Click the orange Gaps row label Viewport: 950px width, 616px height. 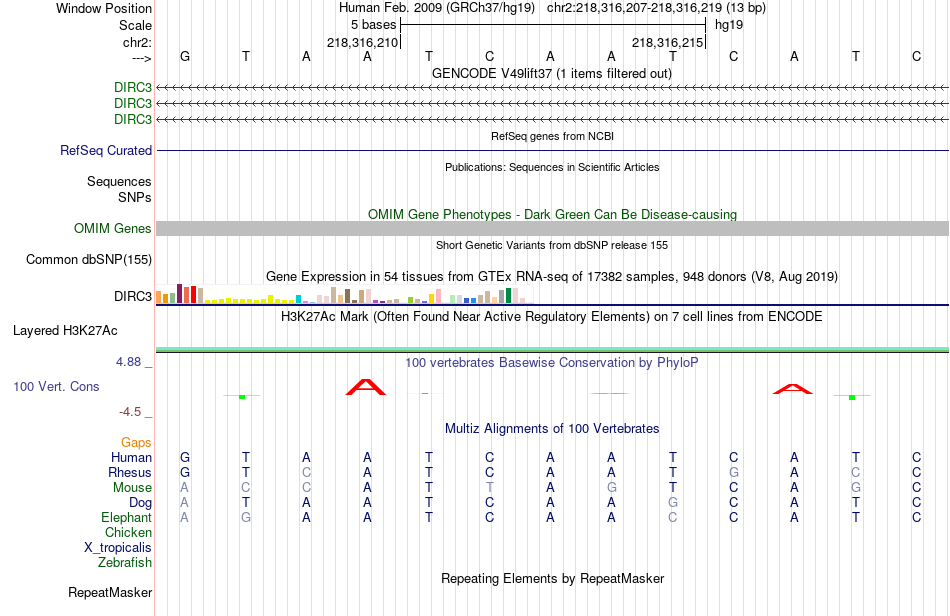[x=136, y=443]
